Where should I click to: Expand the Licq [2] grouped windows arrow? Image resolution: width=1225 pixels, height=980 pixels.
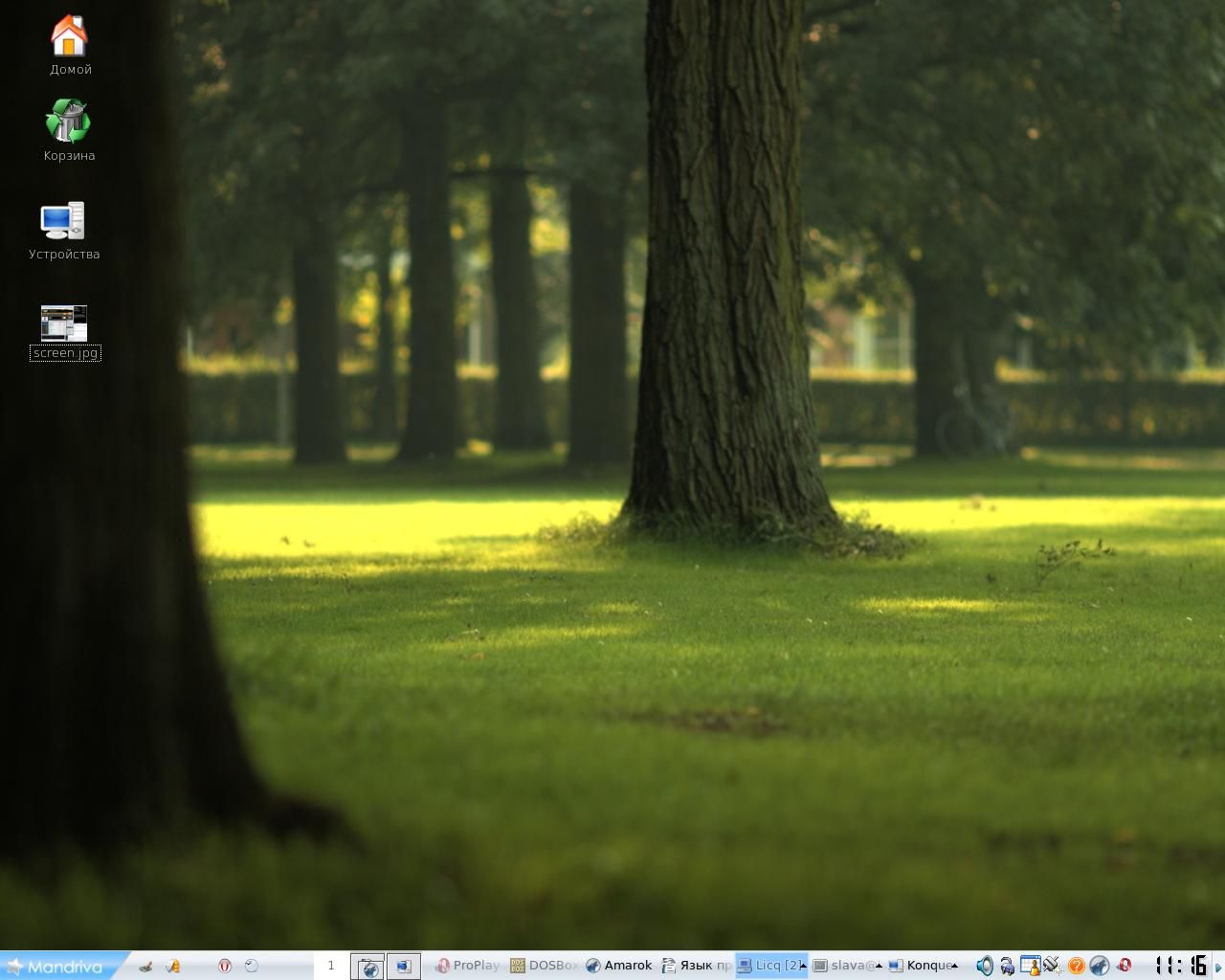click(x=803, y=966)
